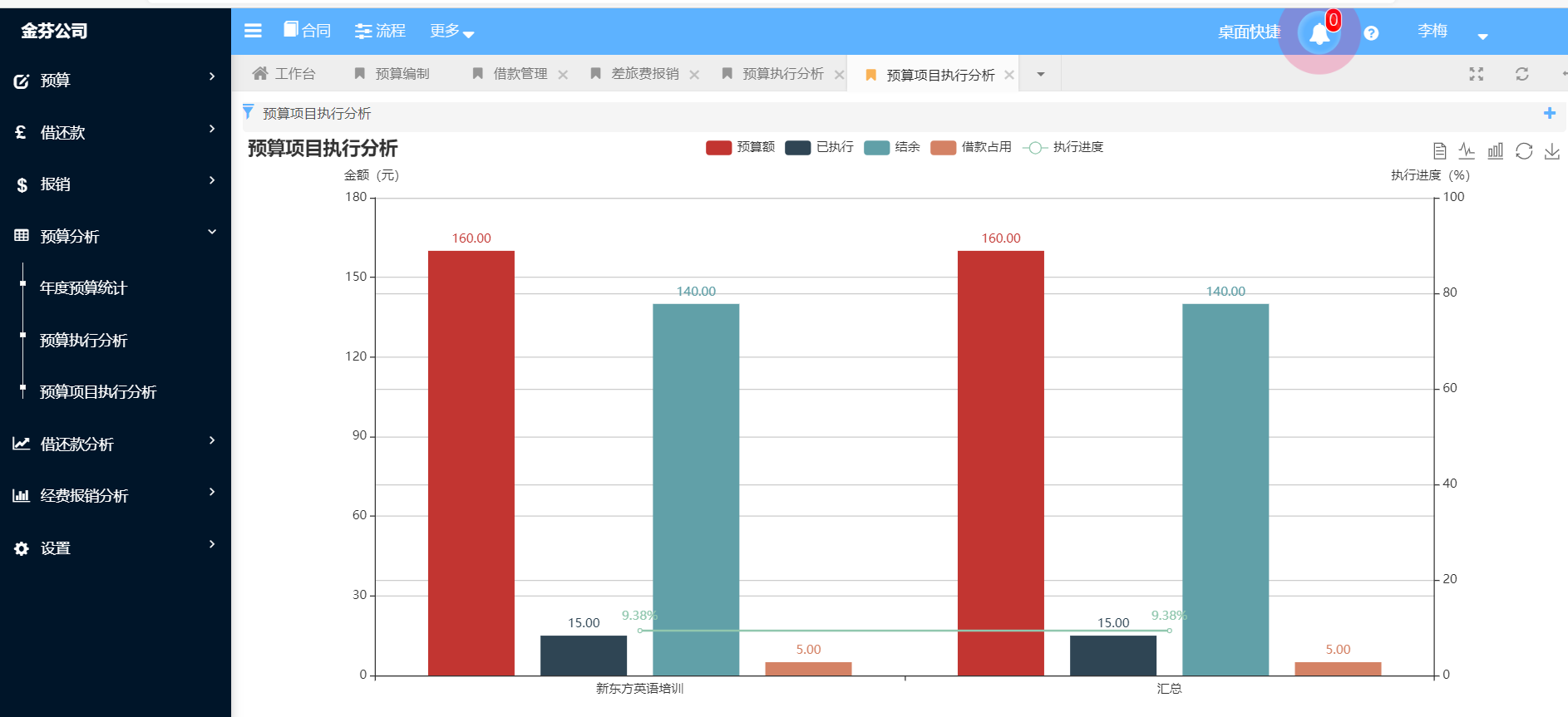
Task: Expand the 借还款分析 sidebar menu
Action: tap(116, 444)
